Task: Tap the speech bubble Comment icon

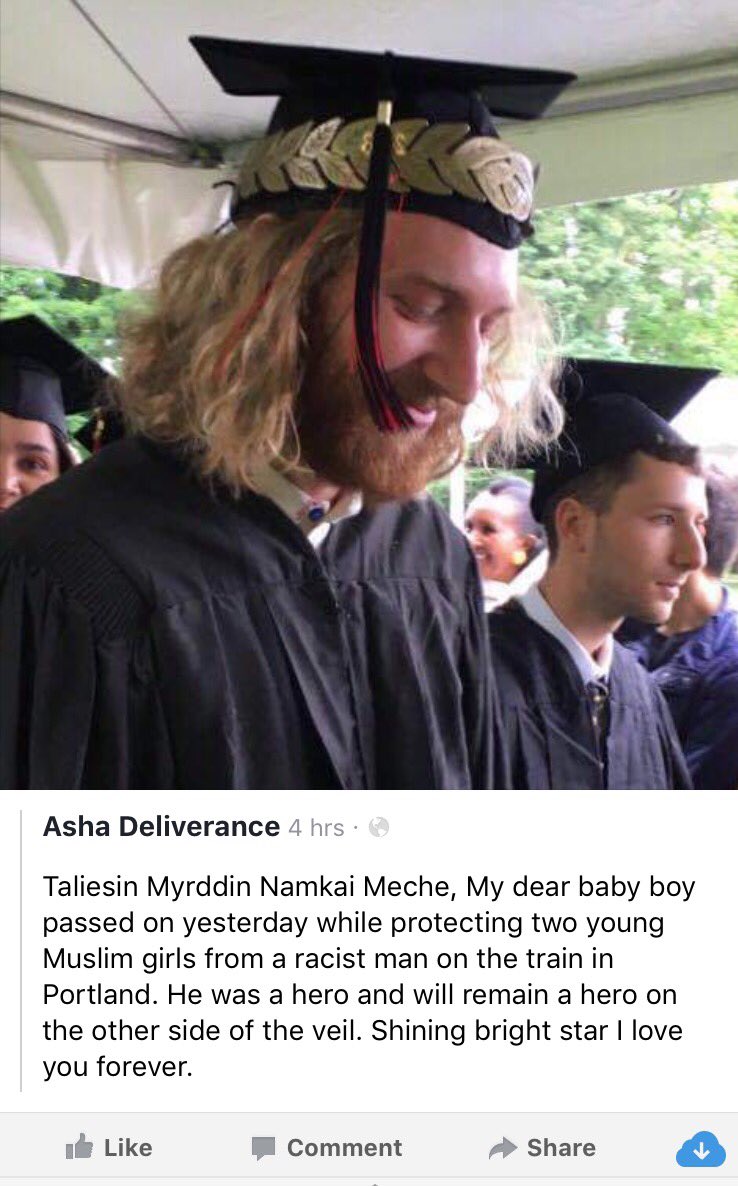Action: [263, 1148]
